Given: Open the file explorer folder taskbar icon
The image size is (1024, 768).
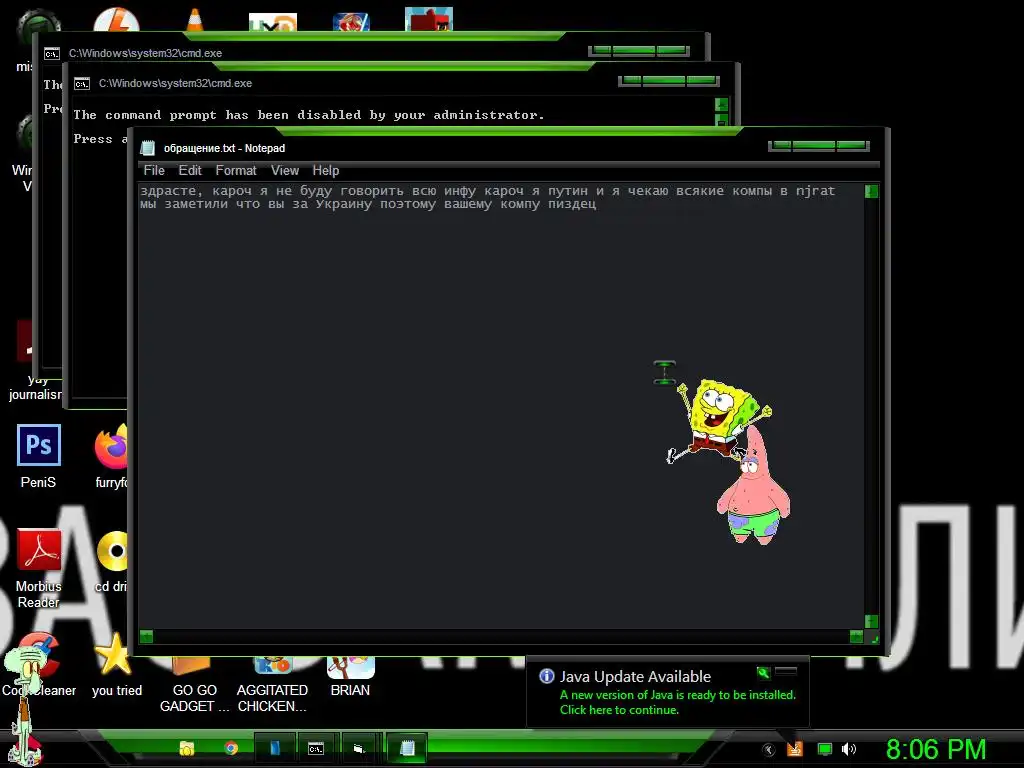Looking at the screenshot, I should 187,748.
